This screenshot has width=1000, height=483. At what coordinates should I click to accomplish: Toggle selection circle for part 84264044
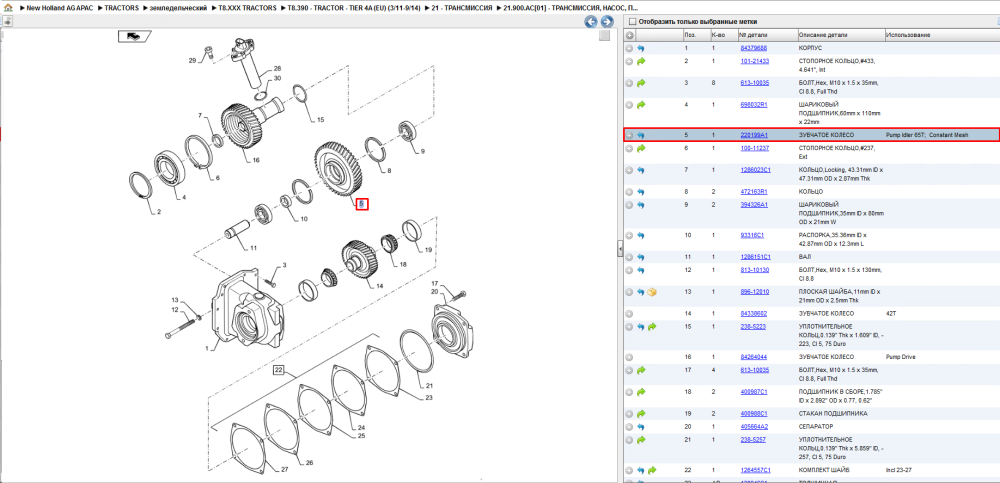tap(629, 357)
